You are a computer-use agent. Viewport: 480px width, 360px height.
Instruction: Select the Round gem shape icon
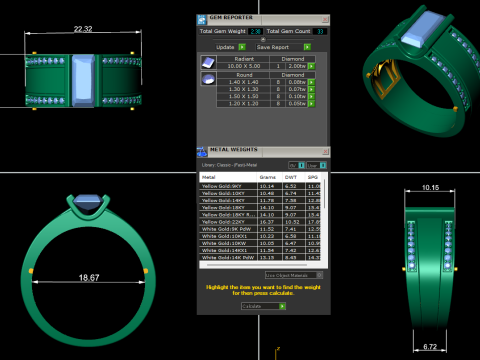[x=209, y=79]
